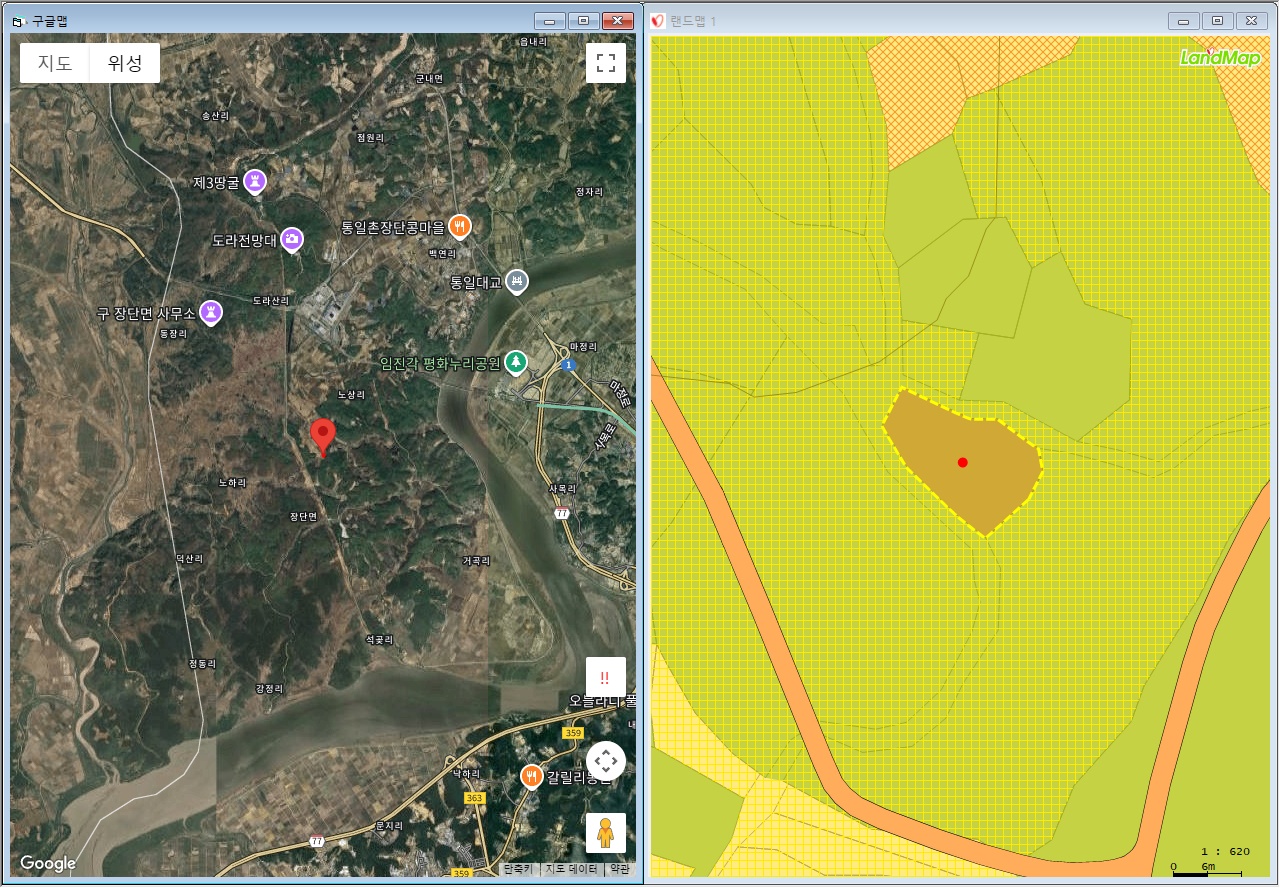The height and width of the screenshot is (888, 1280).
Task: Click the 구 장단면 사무소 marker
Action: 212,312
